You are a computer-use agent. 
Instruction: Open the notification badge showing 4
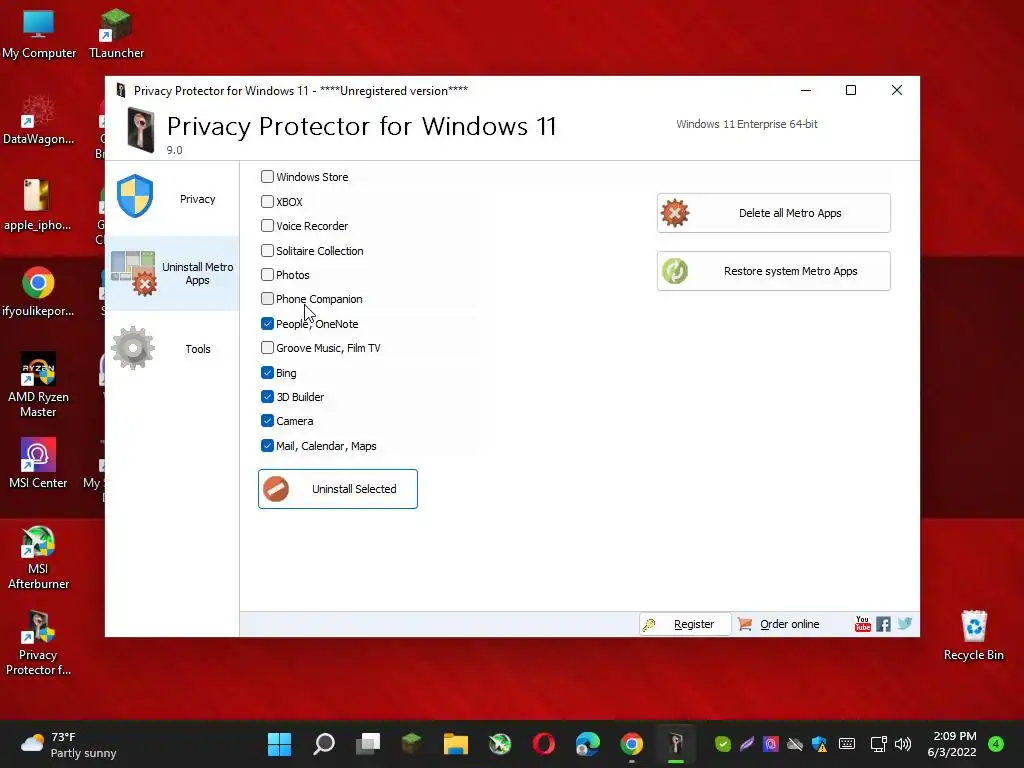pos(996,744)
